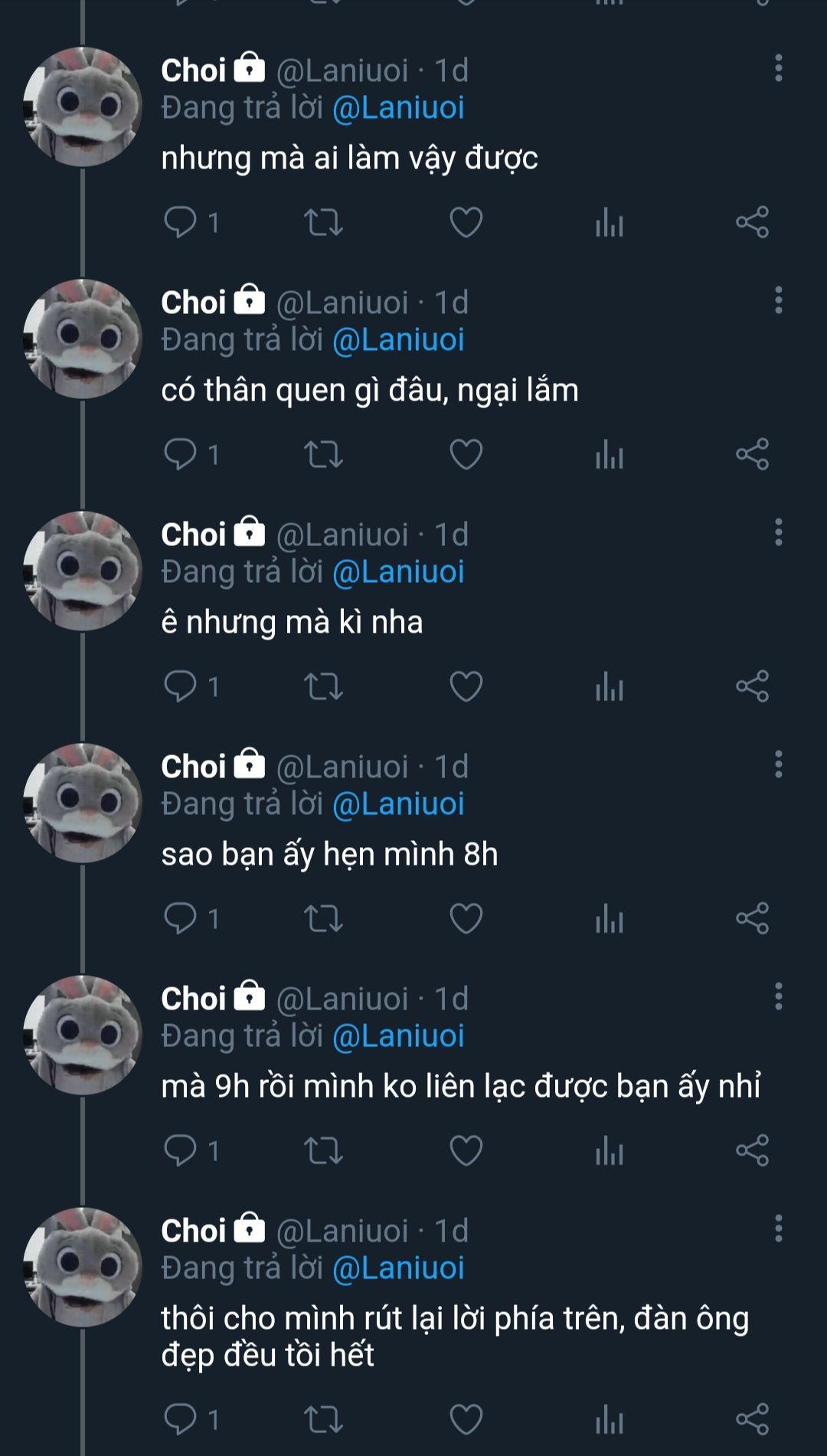Share the "nhưng mà ai làm vậy được" tweet
Screen dimensions: 827x1456
(752, 222)
